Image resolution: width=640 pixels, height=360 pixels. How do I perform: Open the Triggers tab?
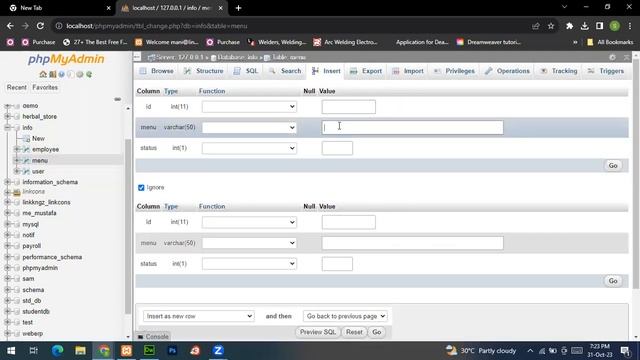tap(606, 71)
